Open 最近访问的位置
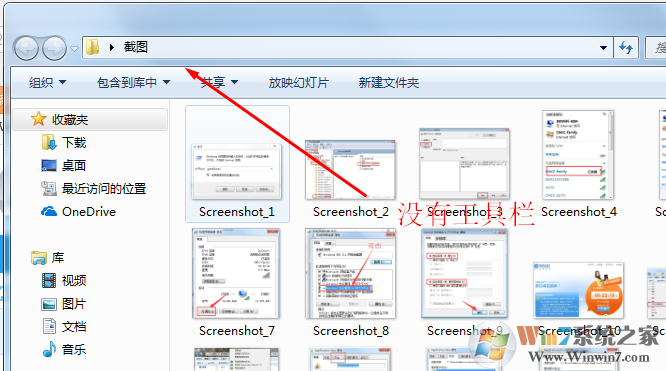The height and width of the screenshot is (371, 666). point(104,188)
